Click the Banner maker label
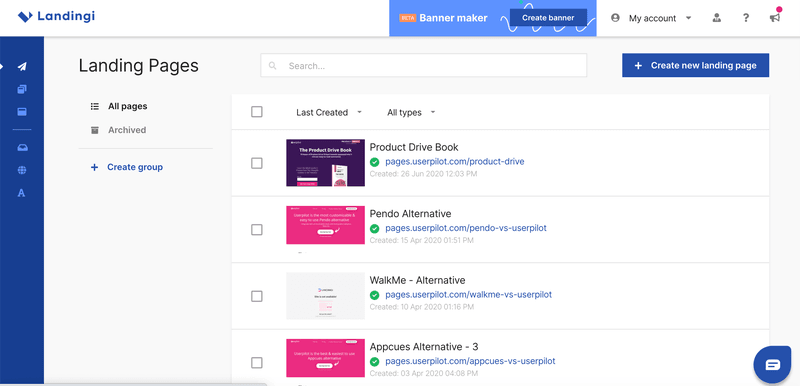 pos(453,18)
